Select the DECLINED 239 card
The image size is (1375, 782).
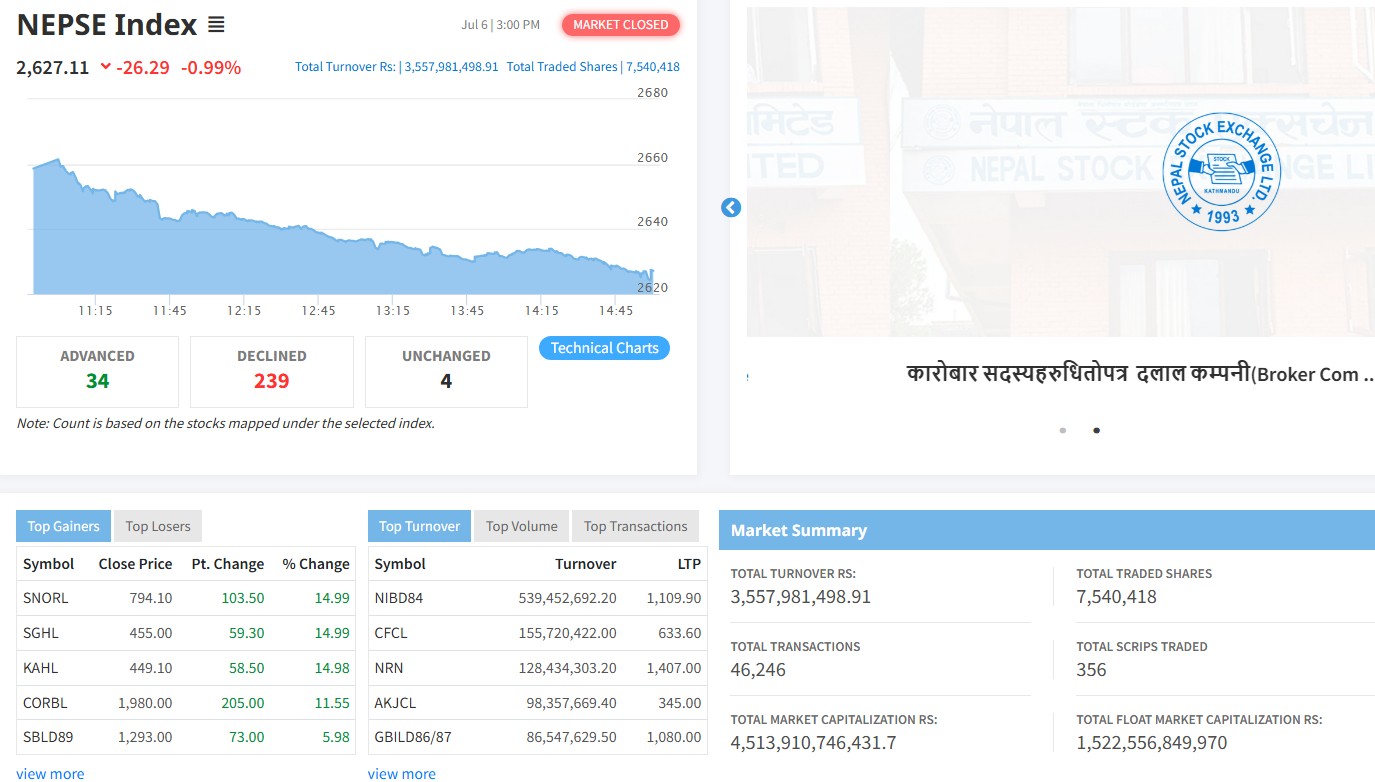coord(271,371)
